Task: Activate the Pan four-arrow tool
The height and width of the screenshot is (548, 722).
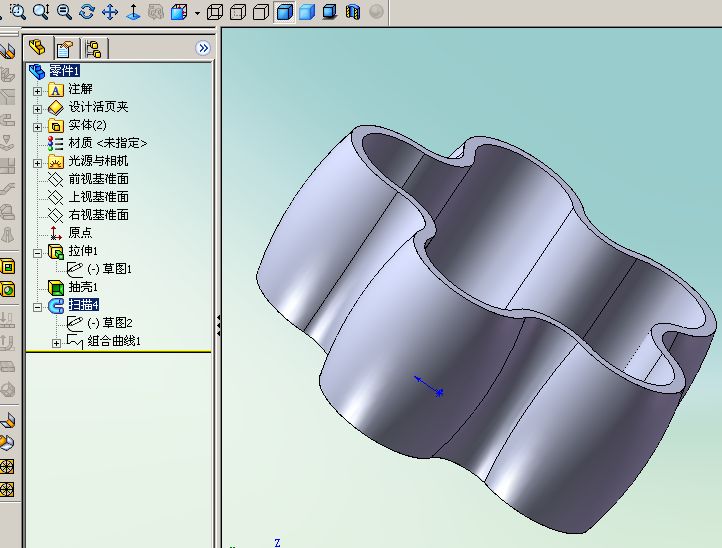Action: coord(110,12)
